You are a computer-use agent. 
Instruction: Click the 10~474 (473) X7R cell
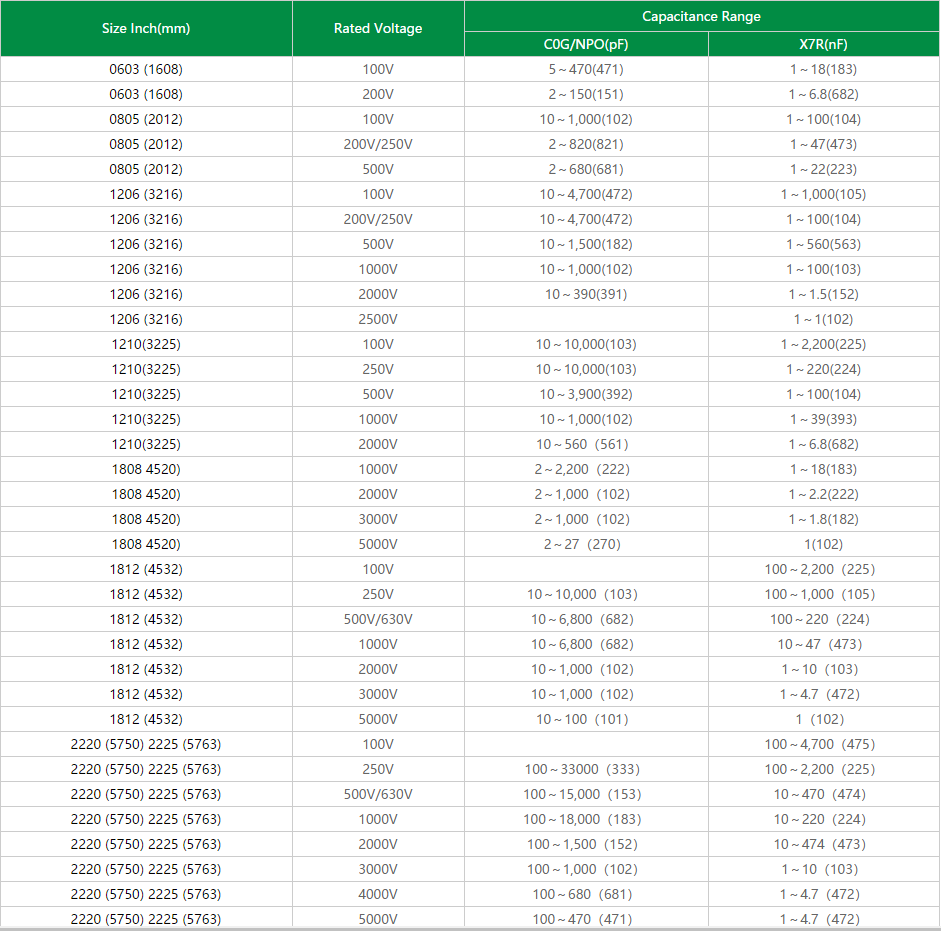click(x=824, y=844)
